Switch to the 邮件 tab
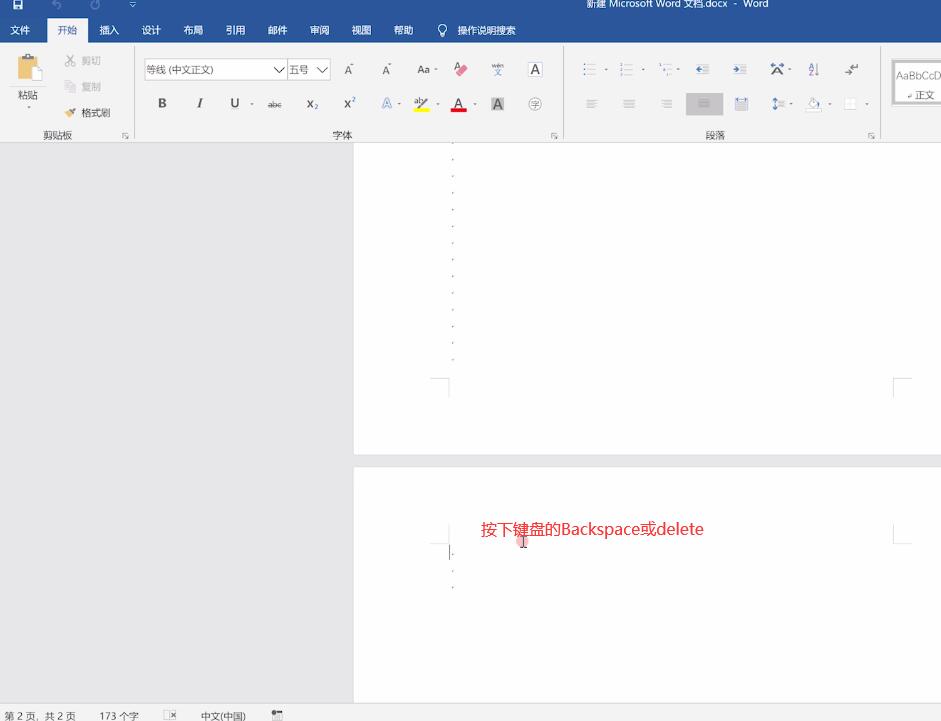941x721 pixels. [277, 30]
